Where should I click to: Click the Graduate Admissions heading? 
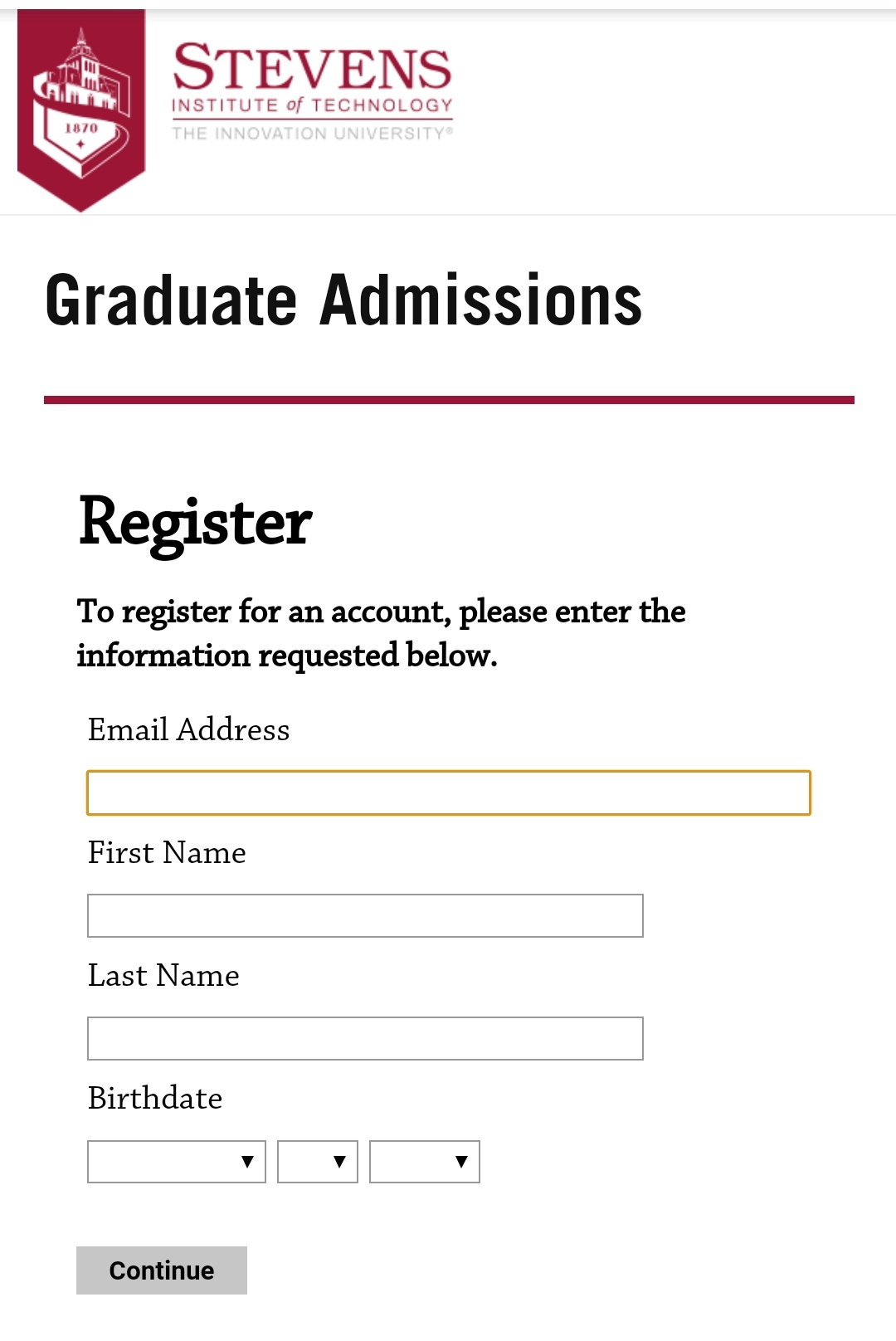pos(343,300)
